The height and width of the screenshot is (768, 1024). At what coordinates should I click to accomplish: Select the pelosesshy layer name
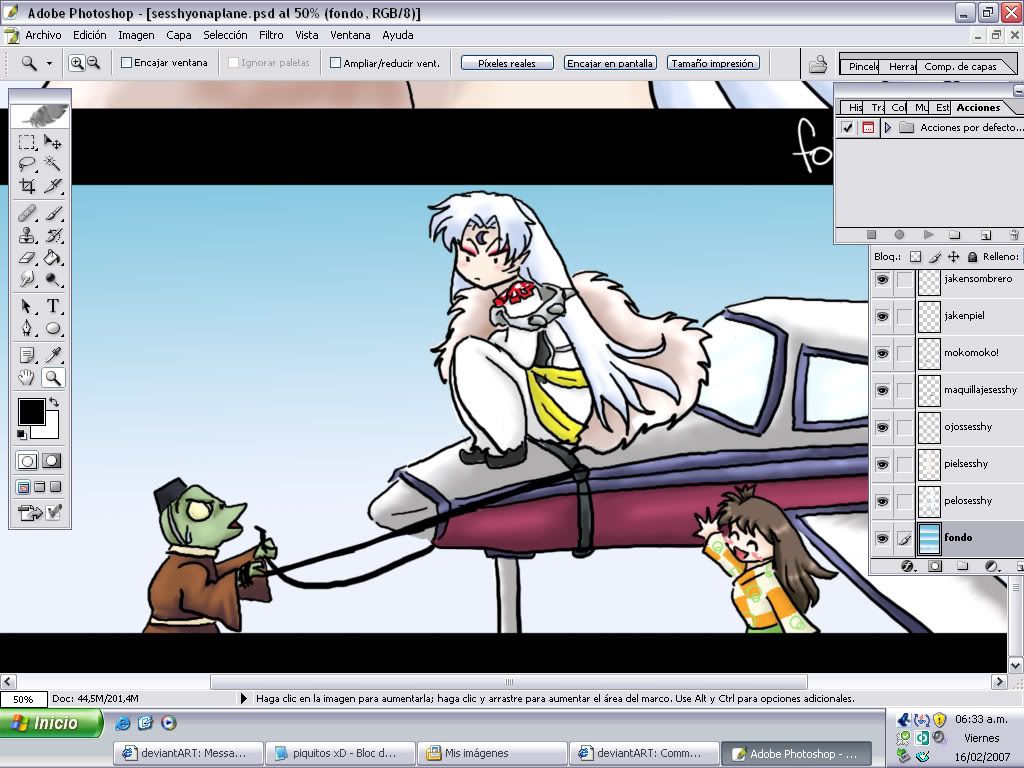pyautogui.click(x=968, y=501)
